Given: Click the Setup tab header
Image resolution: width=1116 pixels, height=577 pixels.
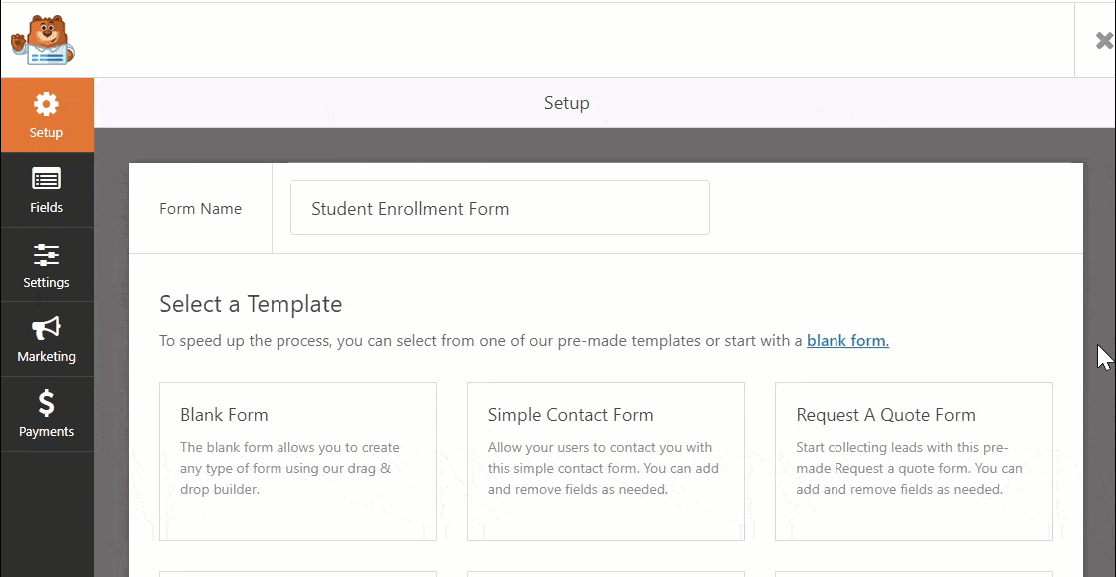Looking at the screenshot, I should [x=566, y=102].
